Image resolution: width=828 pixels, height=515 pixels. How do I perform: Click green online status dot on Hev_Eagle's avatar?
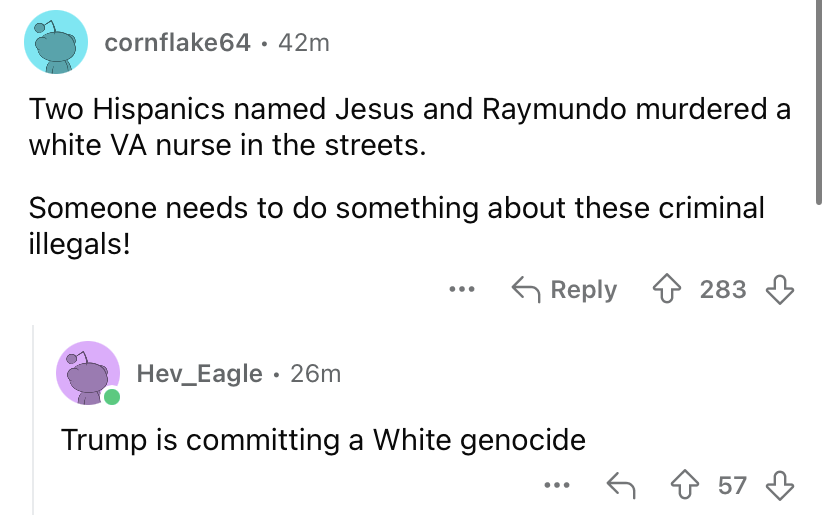110,397
